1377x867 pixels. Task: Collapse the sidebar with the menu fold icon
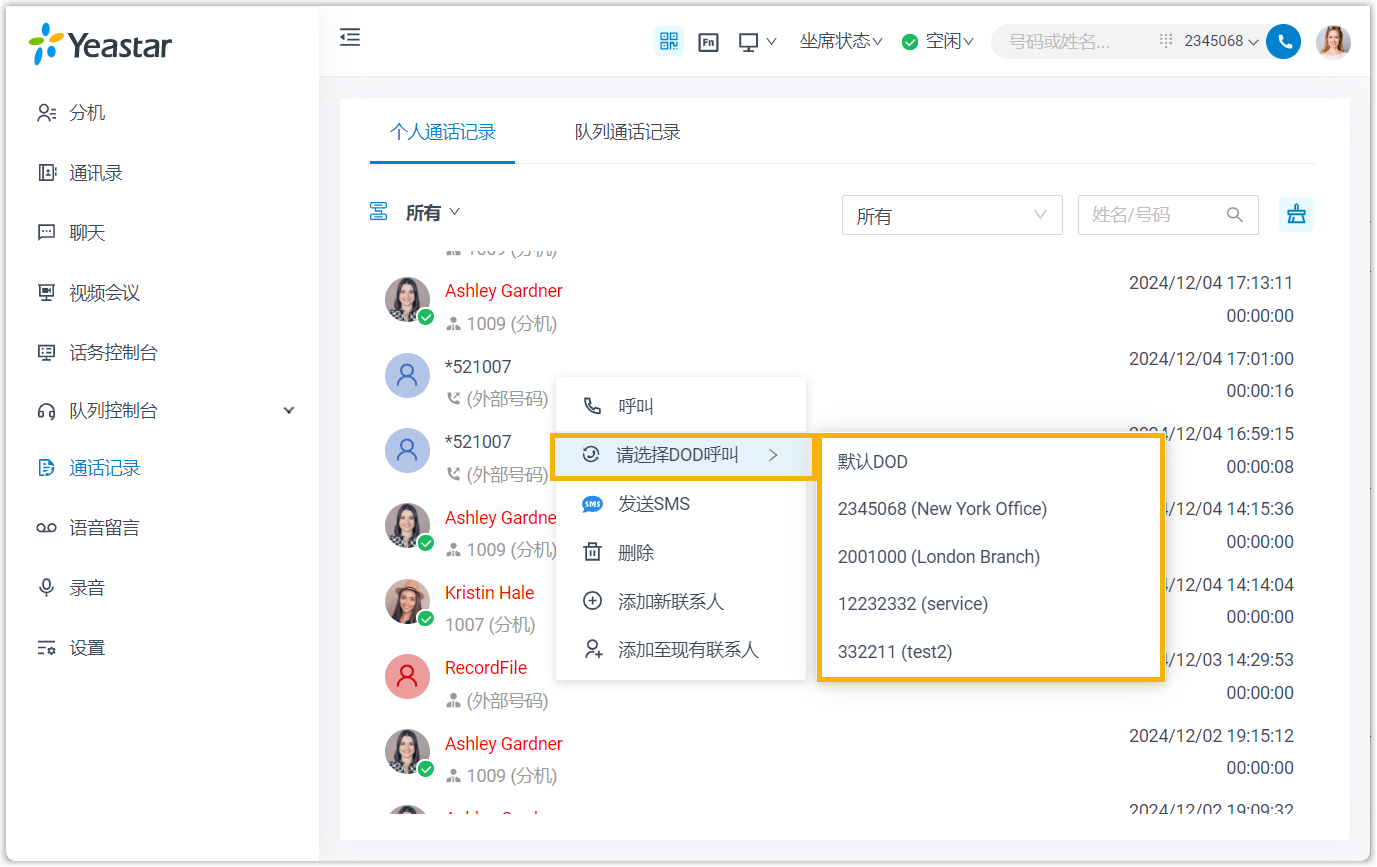350,38
